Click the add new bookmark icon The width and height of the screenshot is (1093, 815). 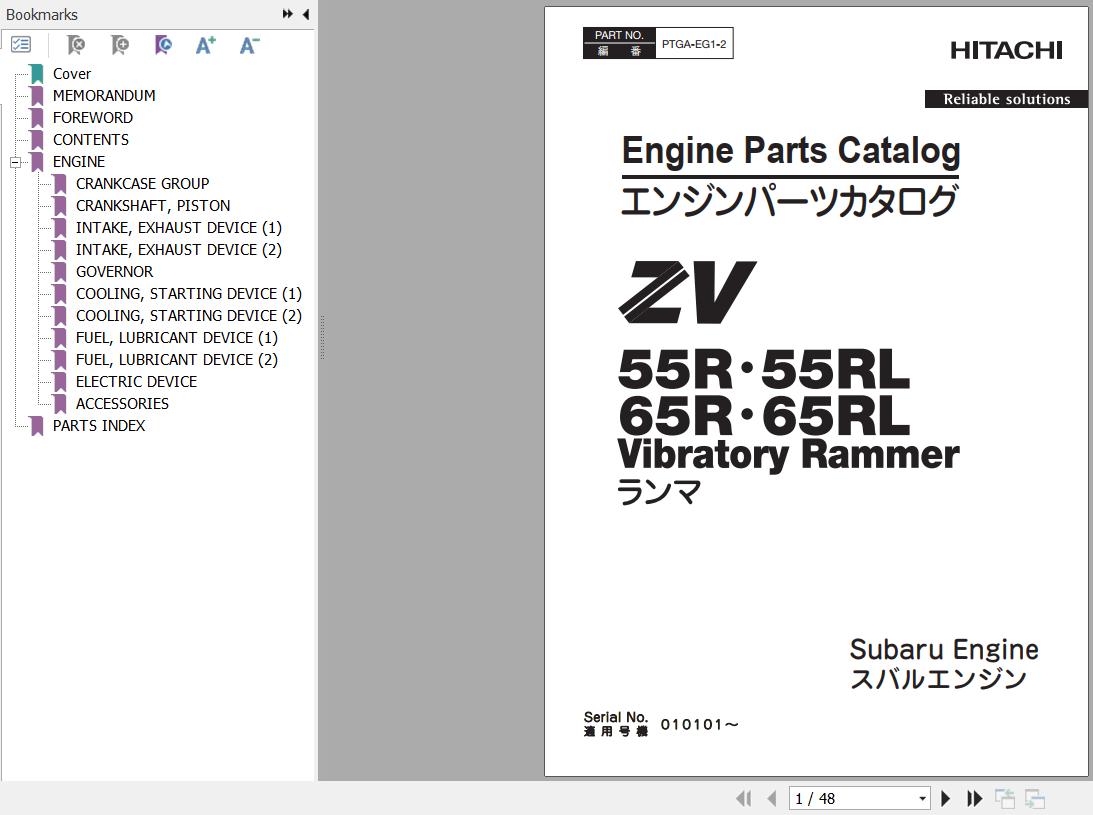(119, 45)
